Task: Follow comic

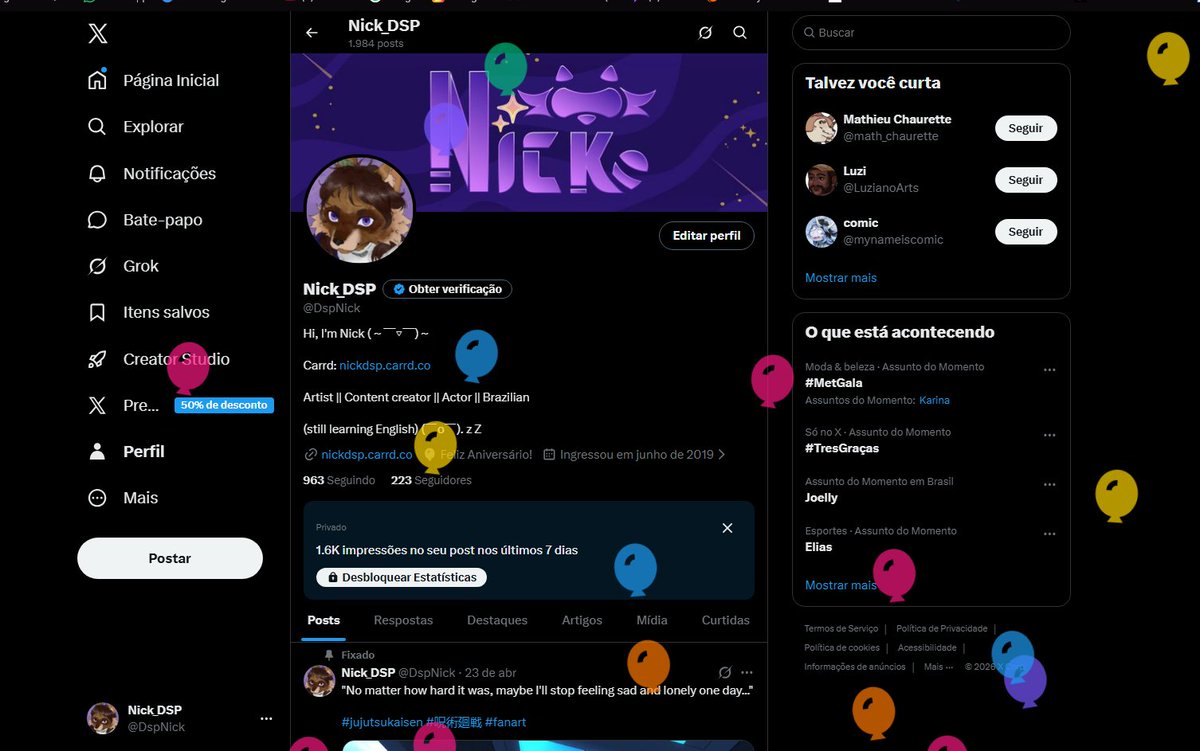Action: click(x=1026, y=231)
